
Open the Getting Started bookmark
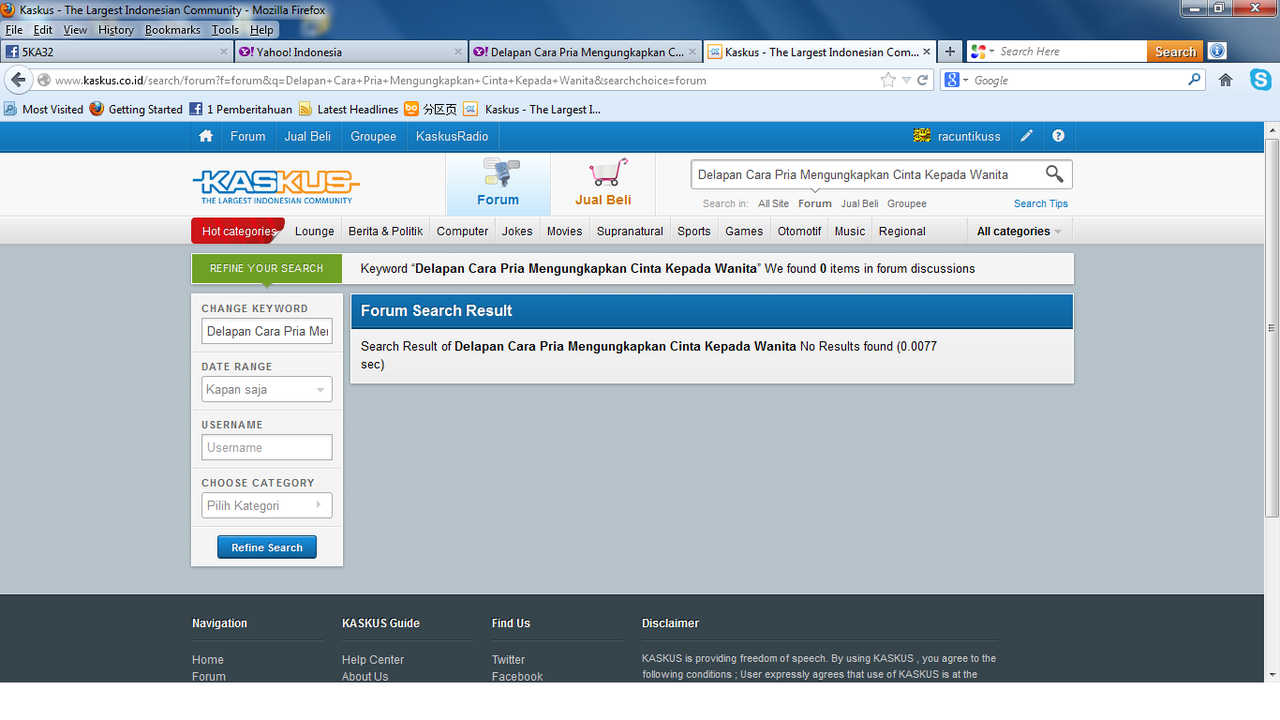click(x=136, y=109)
